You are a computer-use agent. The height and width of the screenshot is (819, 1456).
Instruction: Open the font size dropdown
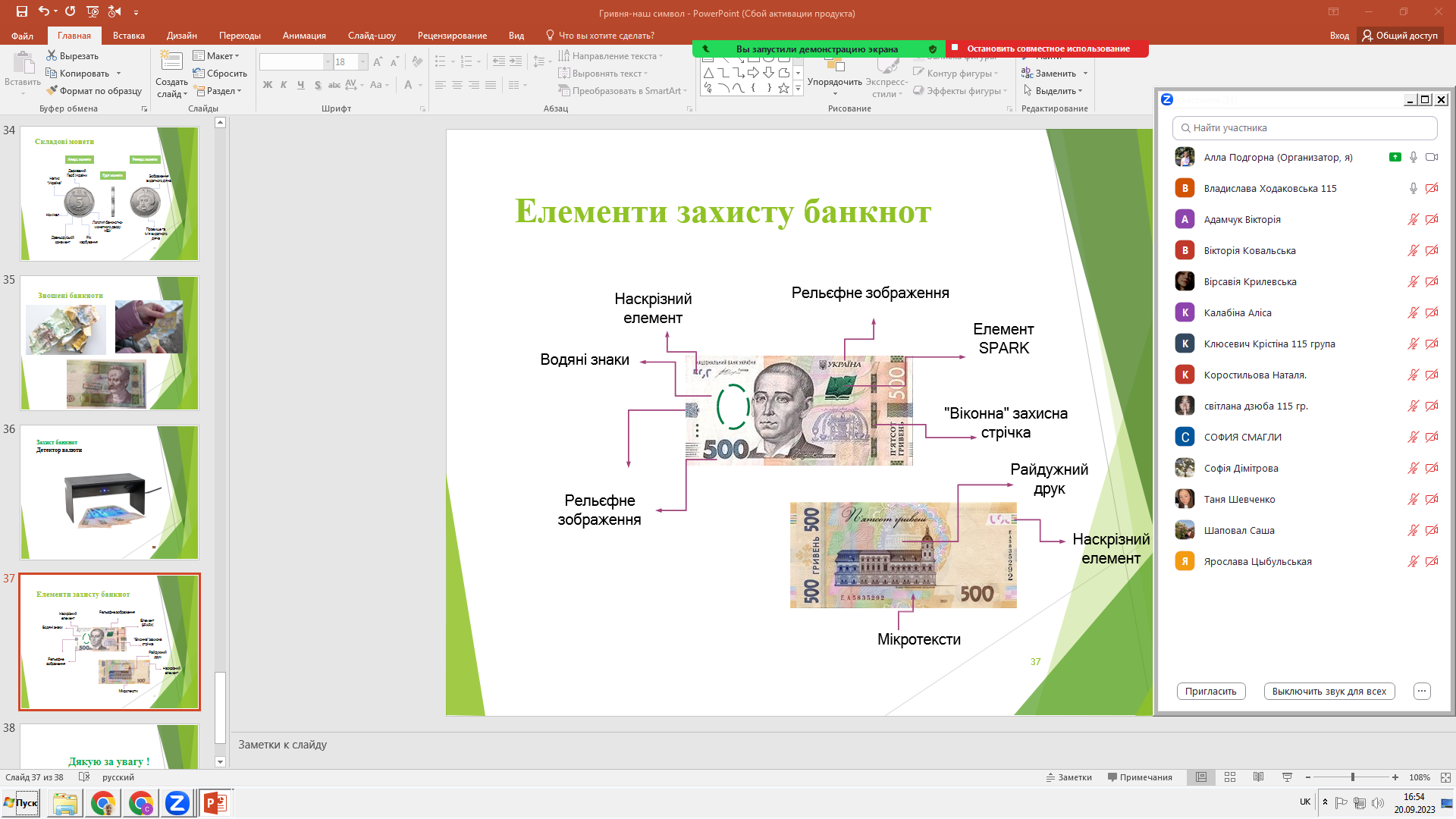pos(363,61)
